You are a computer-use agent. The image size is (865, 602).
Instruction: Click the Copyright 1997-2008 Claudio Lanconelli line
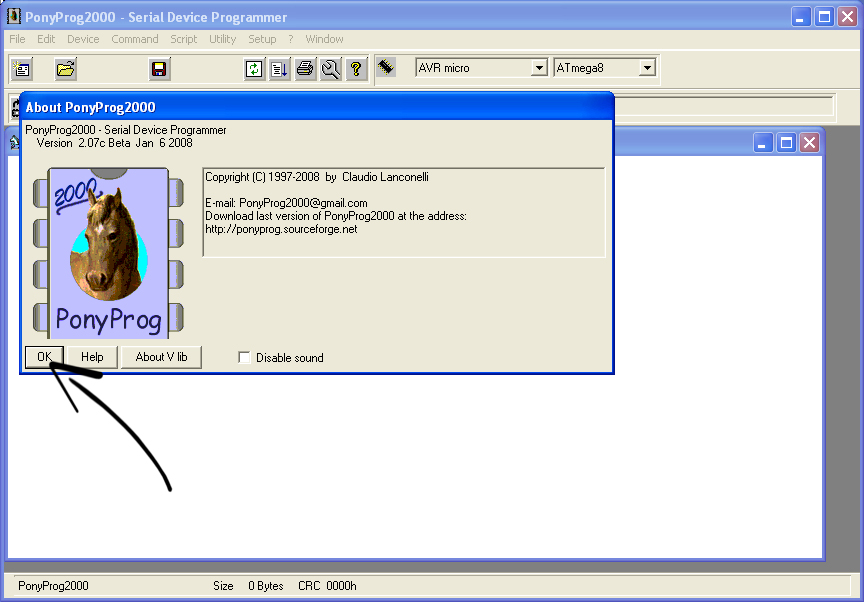[x=317, y=177]
